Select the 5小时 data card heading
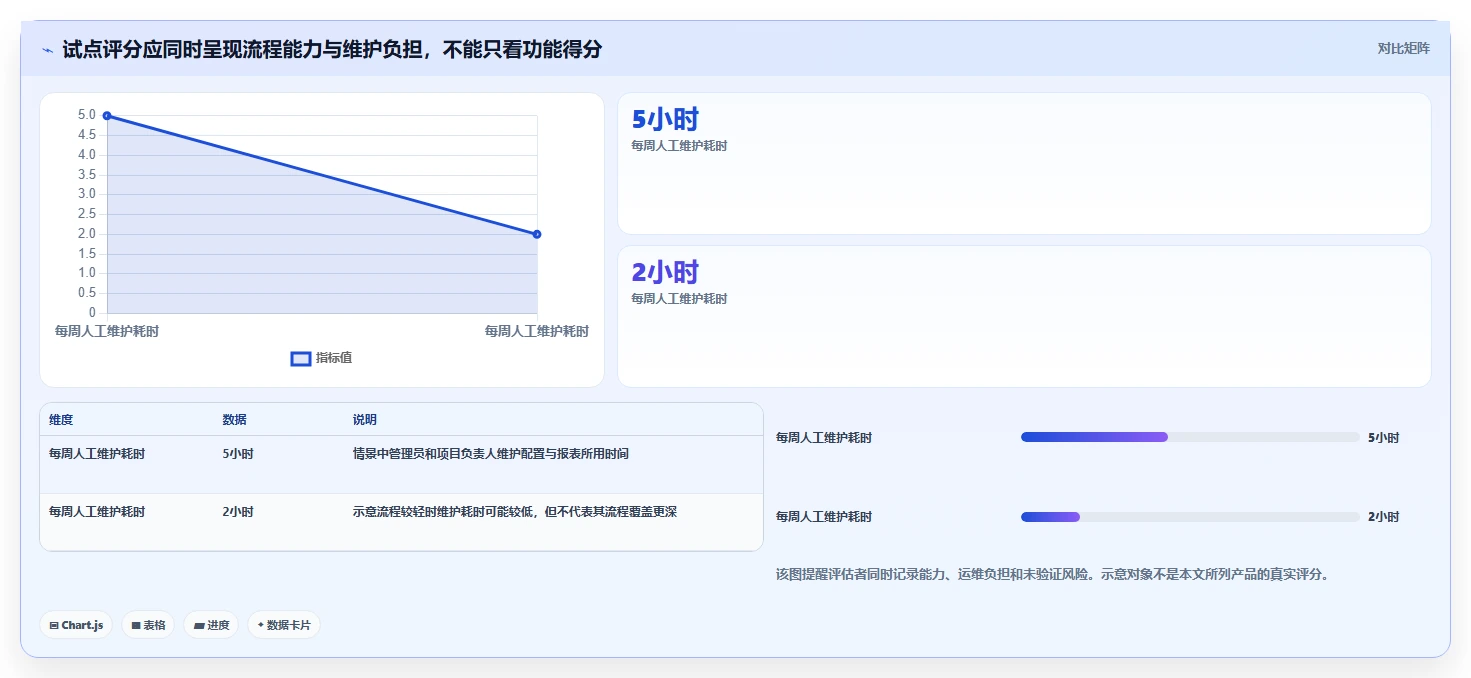1471x678 pixels. pos(665,120)
